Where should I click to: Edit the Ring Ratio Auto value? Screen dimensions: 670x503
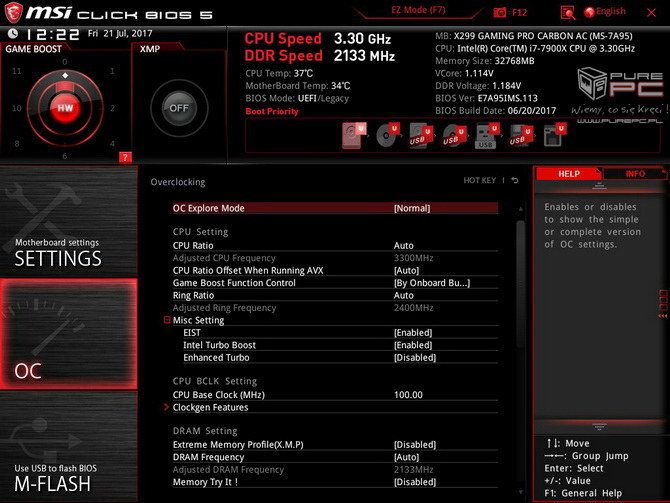403,295
